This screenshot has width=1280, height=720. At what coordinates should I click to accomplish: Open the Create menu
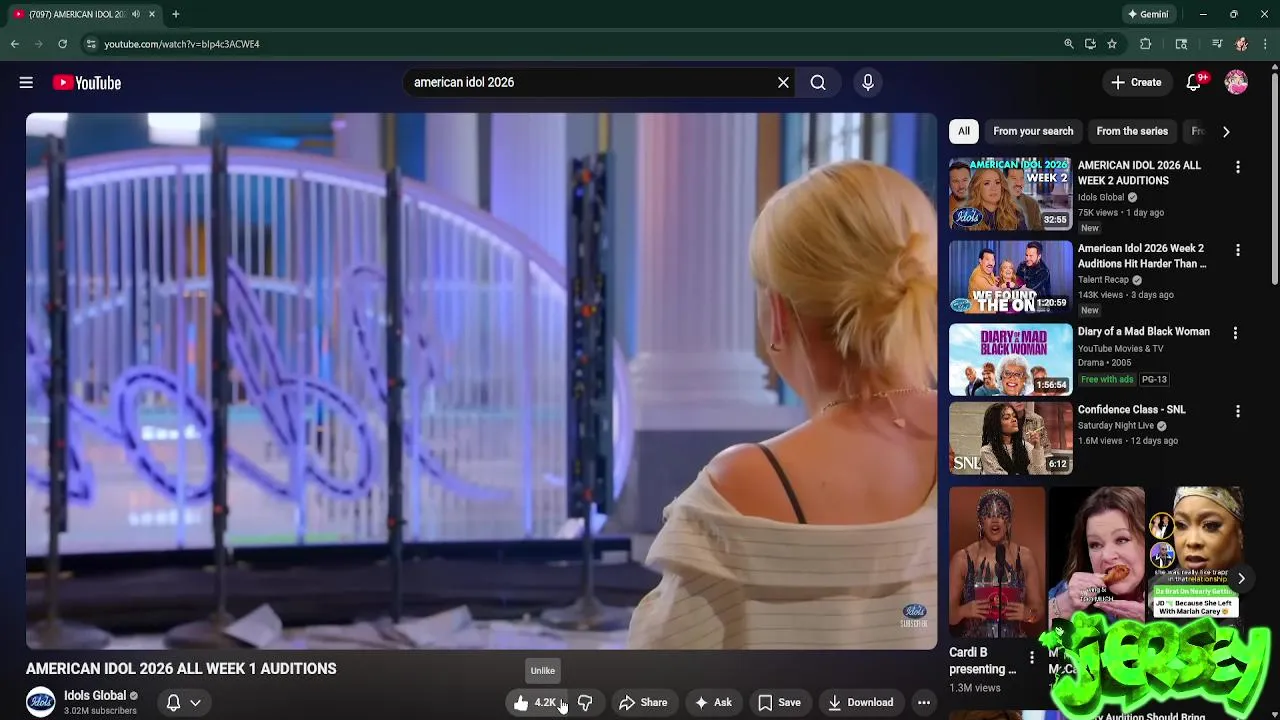[x=1136, y=83]
